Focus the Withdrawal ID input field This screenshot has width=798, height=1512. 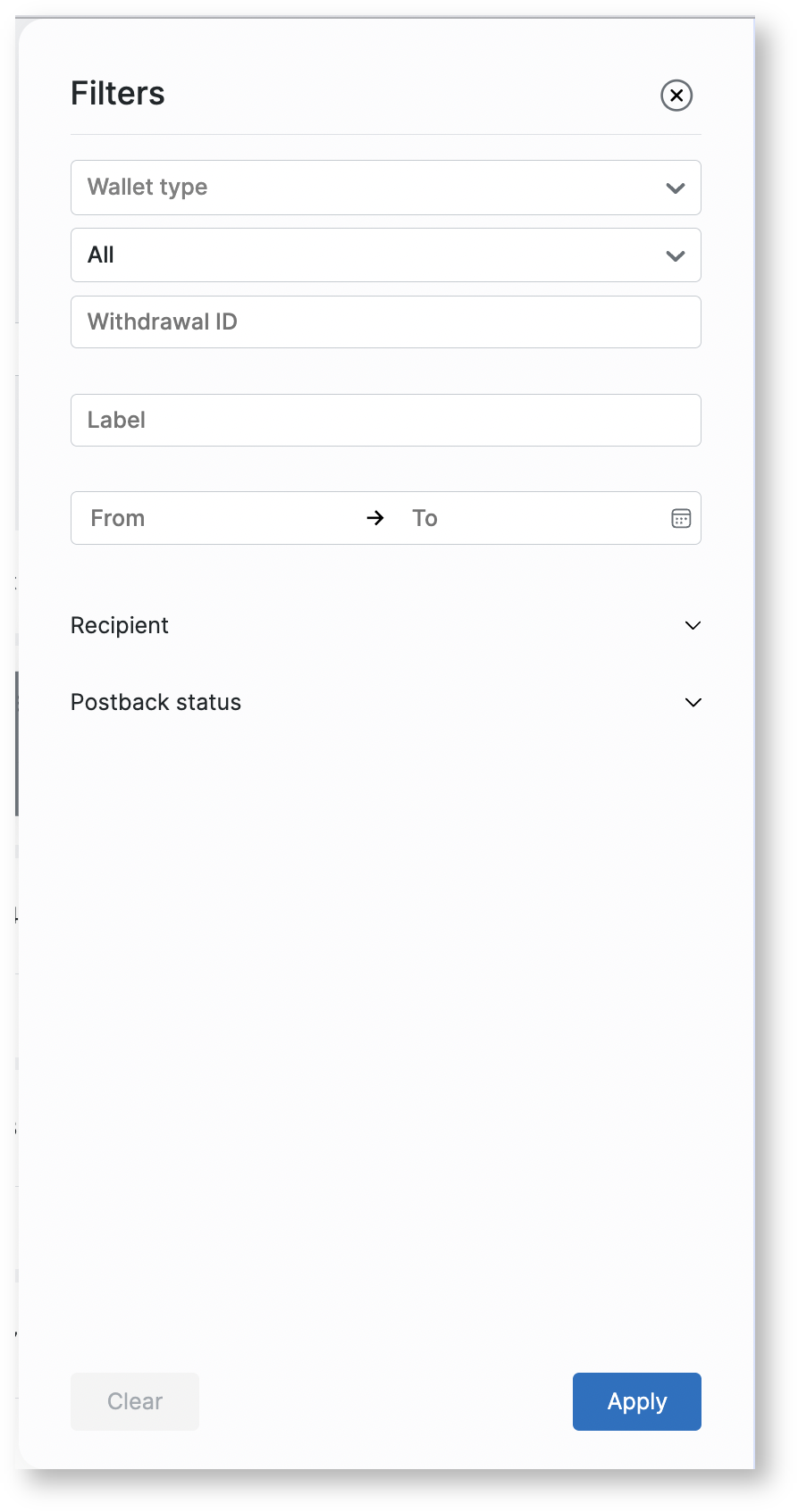(x=385, y=322)
